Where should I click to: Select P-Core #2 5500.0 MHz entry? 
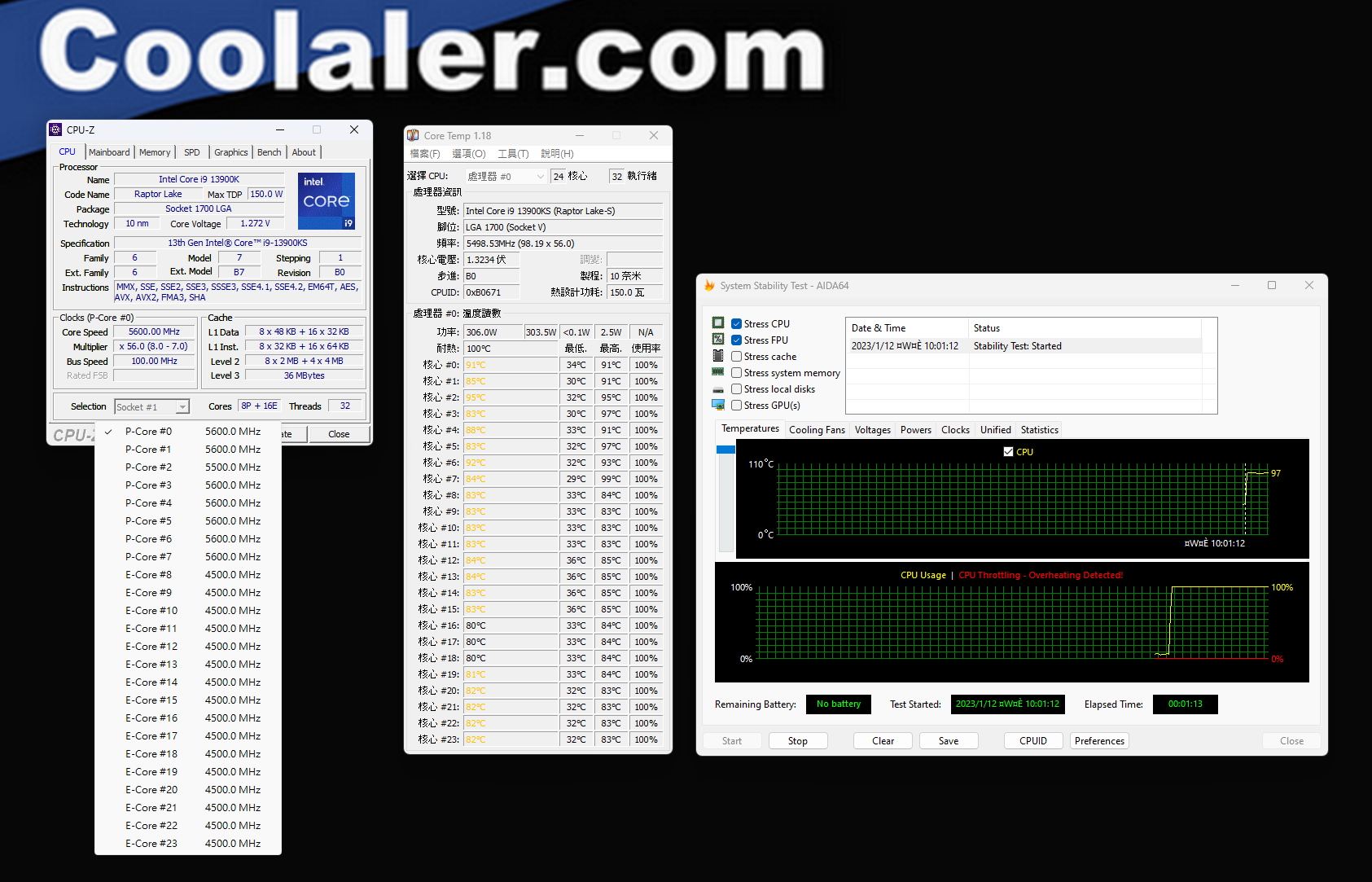tap(188, 467)
